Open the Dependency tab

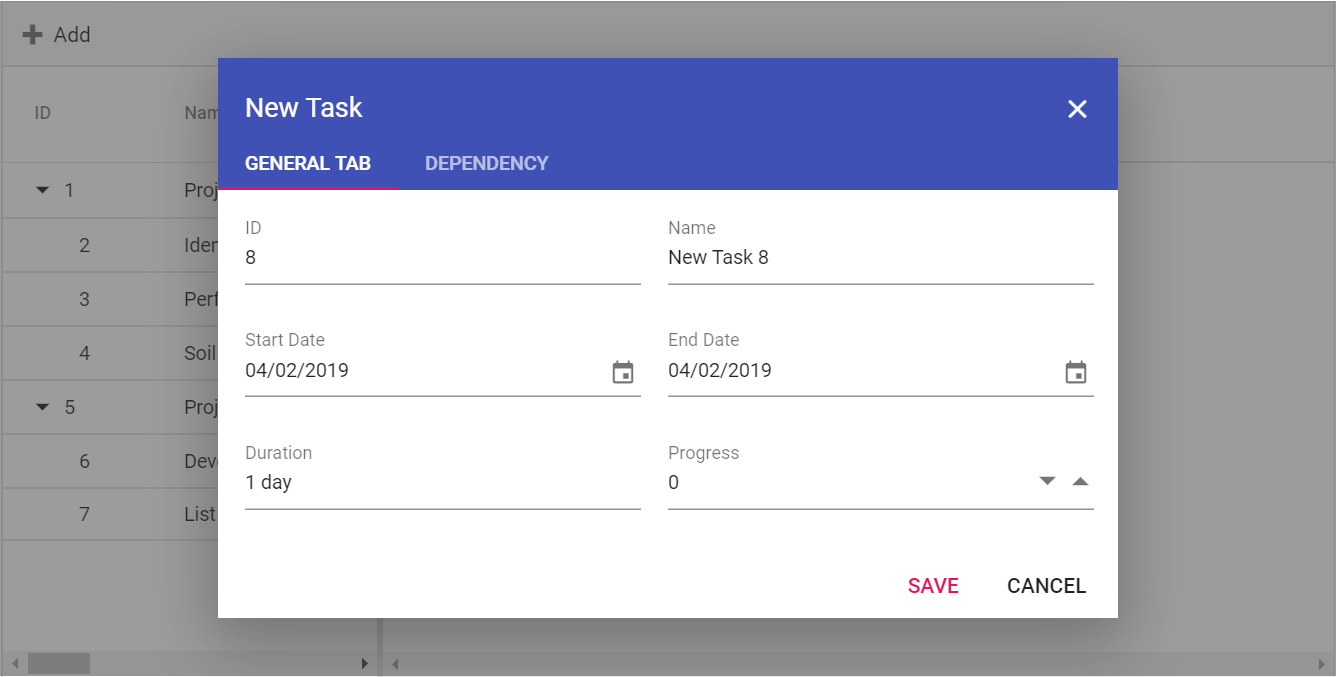[487, 163]
